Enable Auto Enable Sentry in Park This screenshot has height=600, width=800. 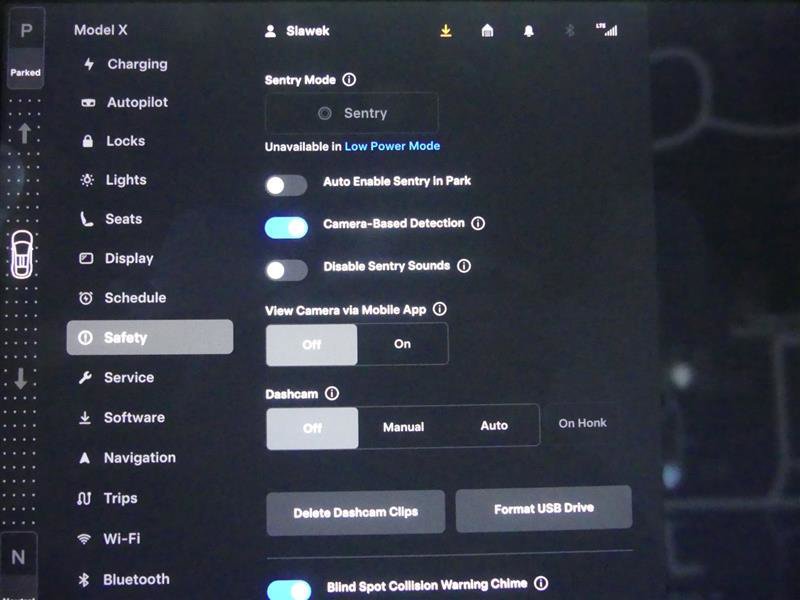pos(286,185)
